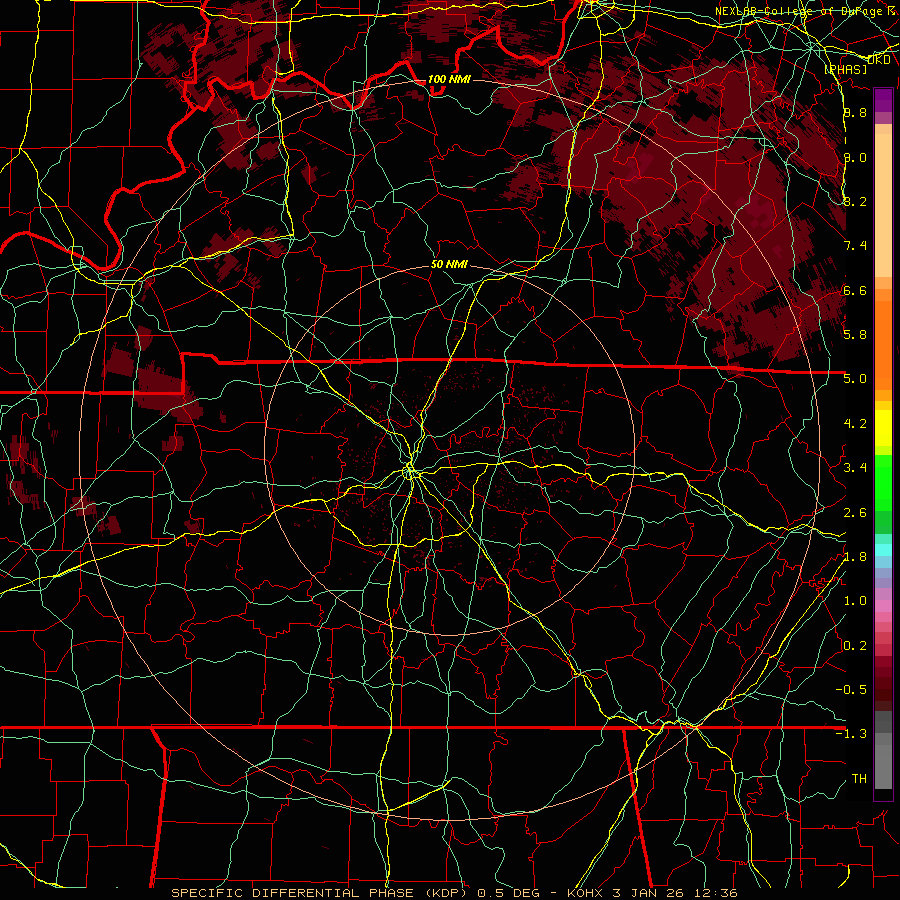The height and width of the screenshot is (900, 900).
Task: Click the 2.6 value on color scale
Action: (855, 513)
